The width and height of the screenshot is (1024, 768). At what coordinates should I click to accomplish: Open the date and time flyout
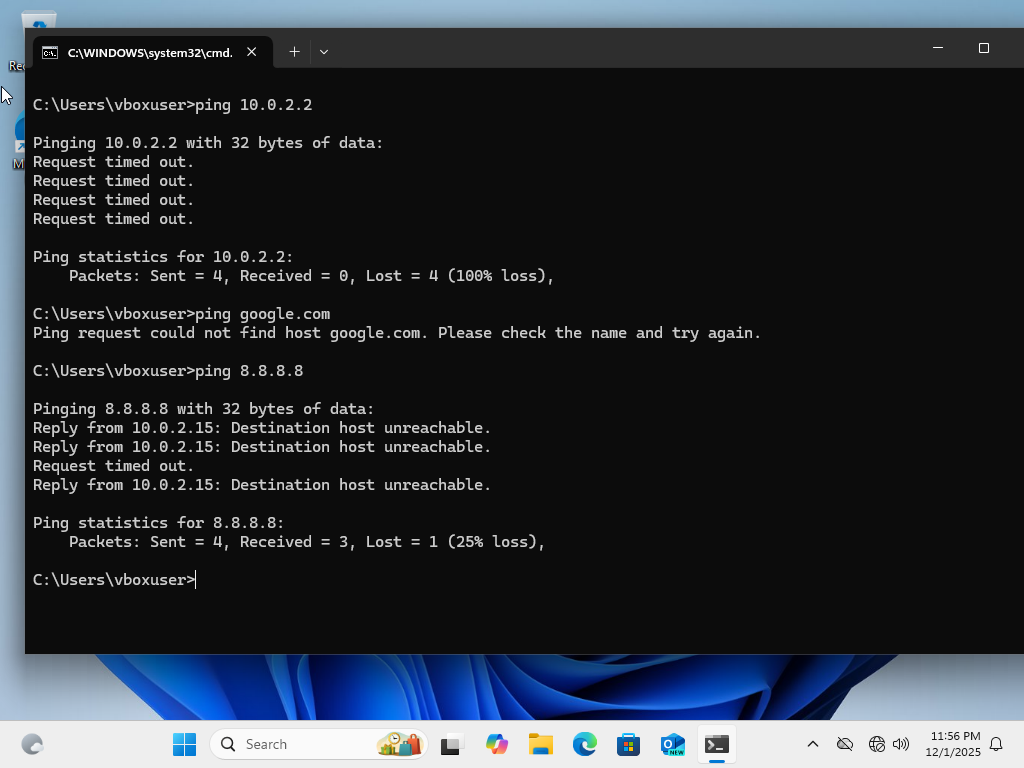point(956,744)
